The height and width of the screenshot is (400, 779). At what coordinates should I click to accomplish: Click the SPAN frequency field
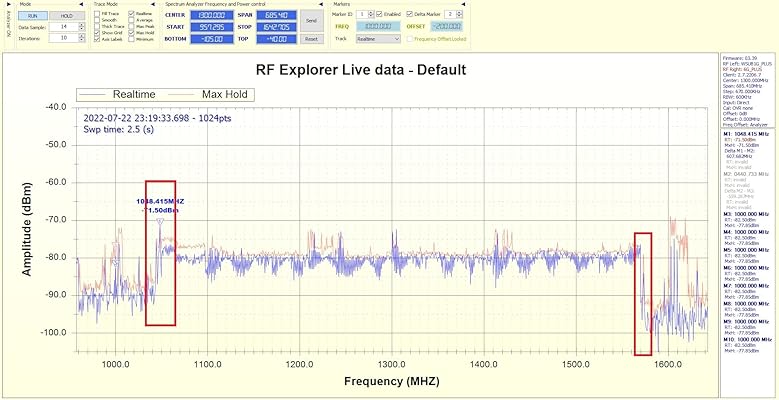[276, 15]
